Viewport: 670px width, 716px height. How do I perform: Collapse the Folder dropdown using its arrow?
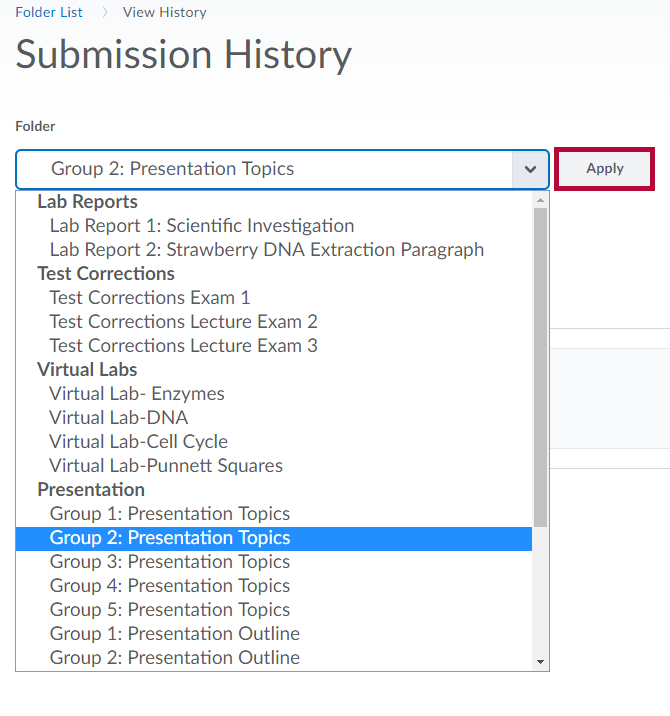(529, 170)
